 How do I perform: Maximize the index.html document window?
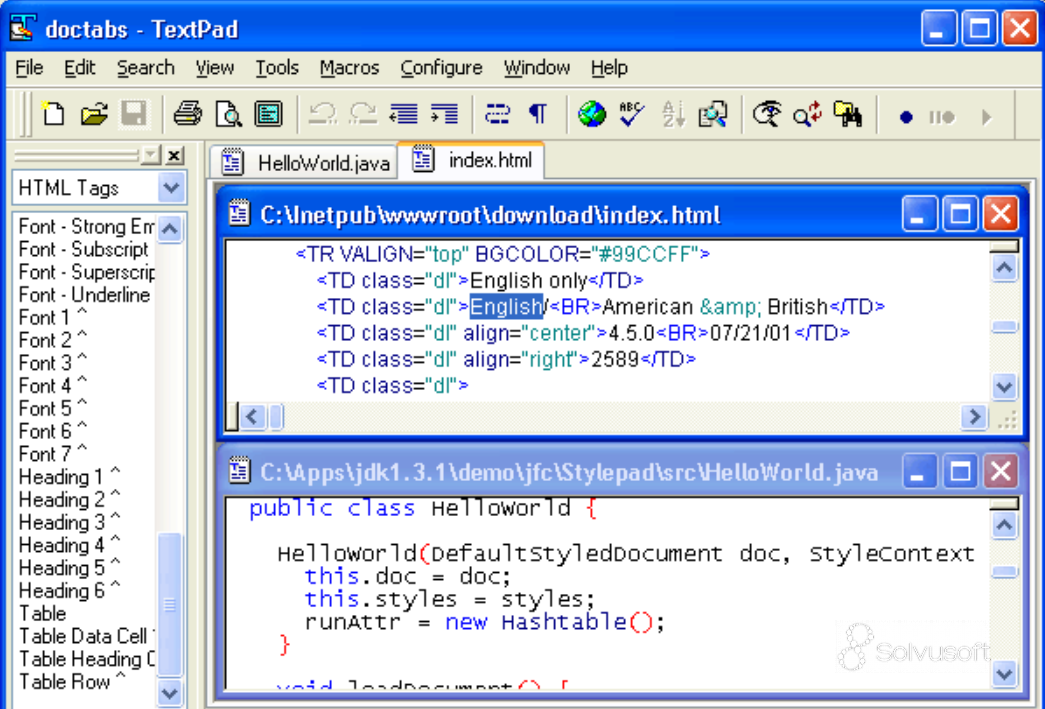pos(960,215)
